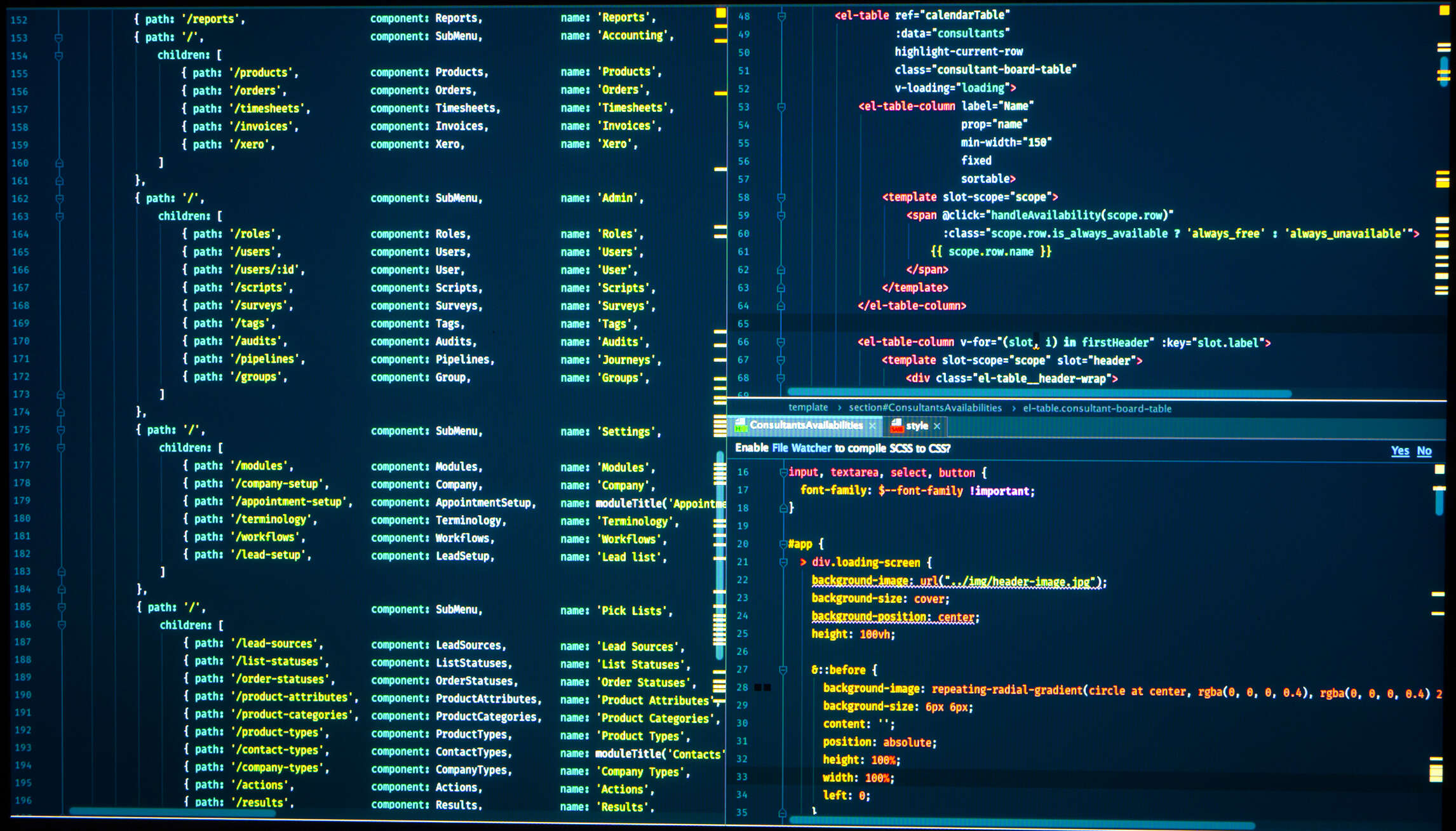Click the Vue file icon on ConsultantsAvailabilities tab
Screen dimensions: 1456x831
tap(741, 425)
